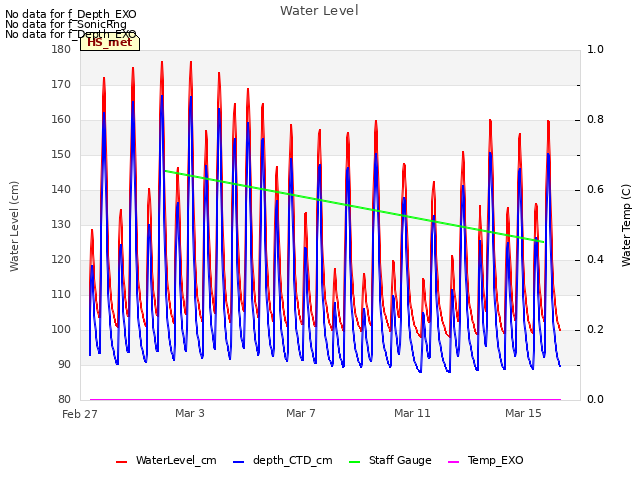Click the Water Temp (C) axis label
The width and height of the screenshot is (640, 480).
(x=626, y=225)
